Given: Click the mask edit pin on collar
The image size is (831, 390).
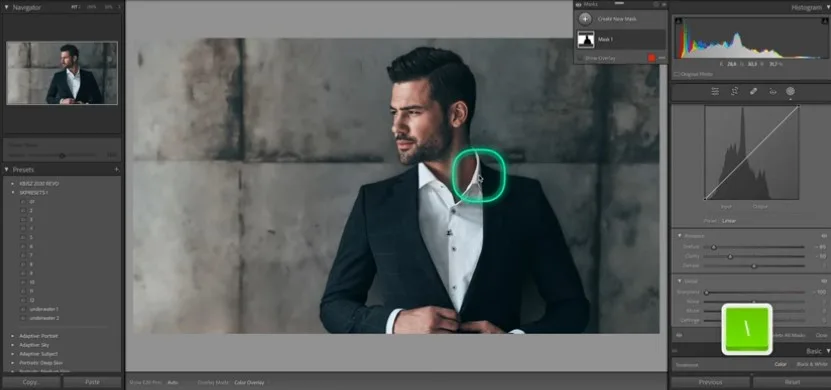Looking at the screenshot, I should click(x=480, y=179).
